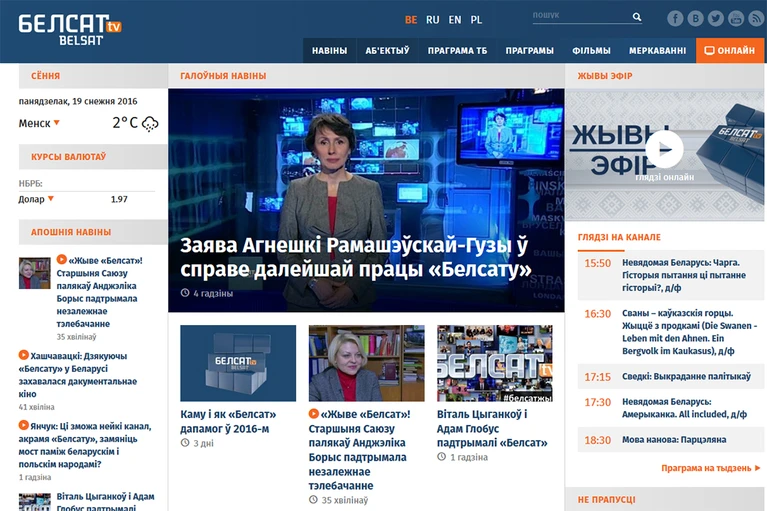Open the ФІЛЬМЫ menu item

(x=591, y=50)
